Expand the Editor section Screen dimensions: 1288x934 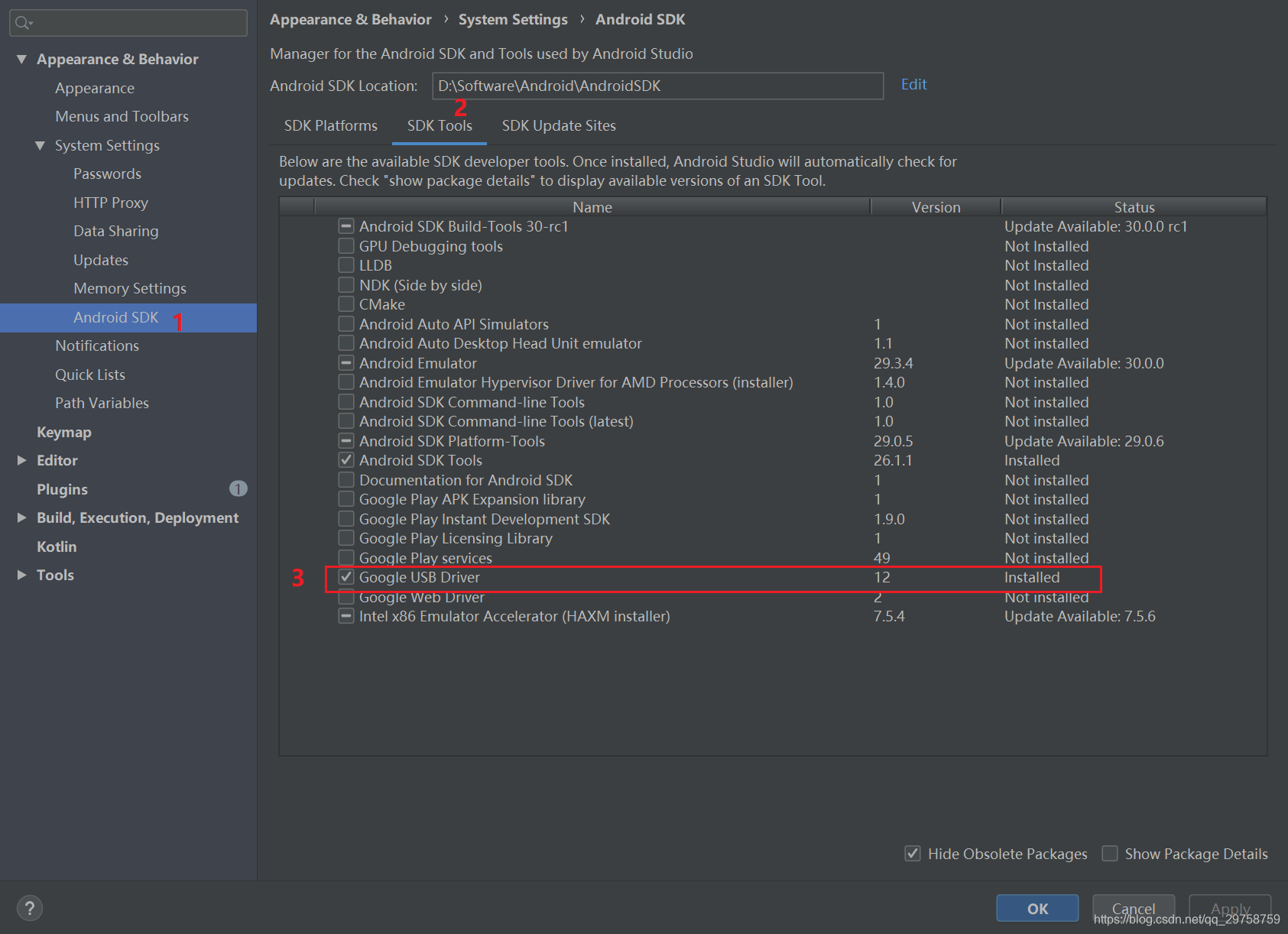21,460
